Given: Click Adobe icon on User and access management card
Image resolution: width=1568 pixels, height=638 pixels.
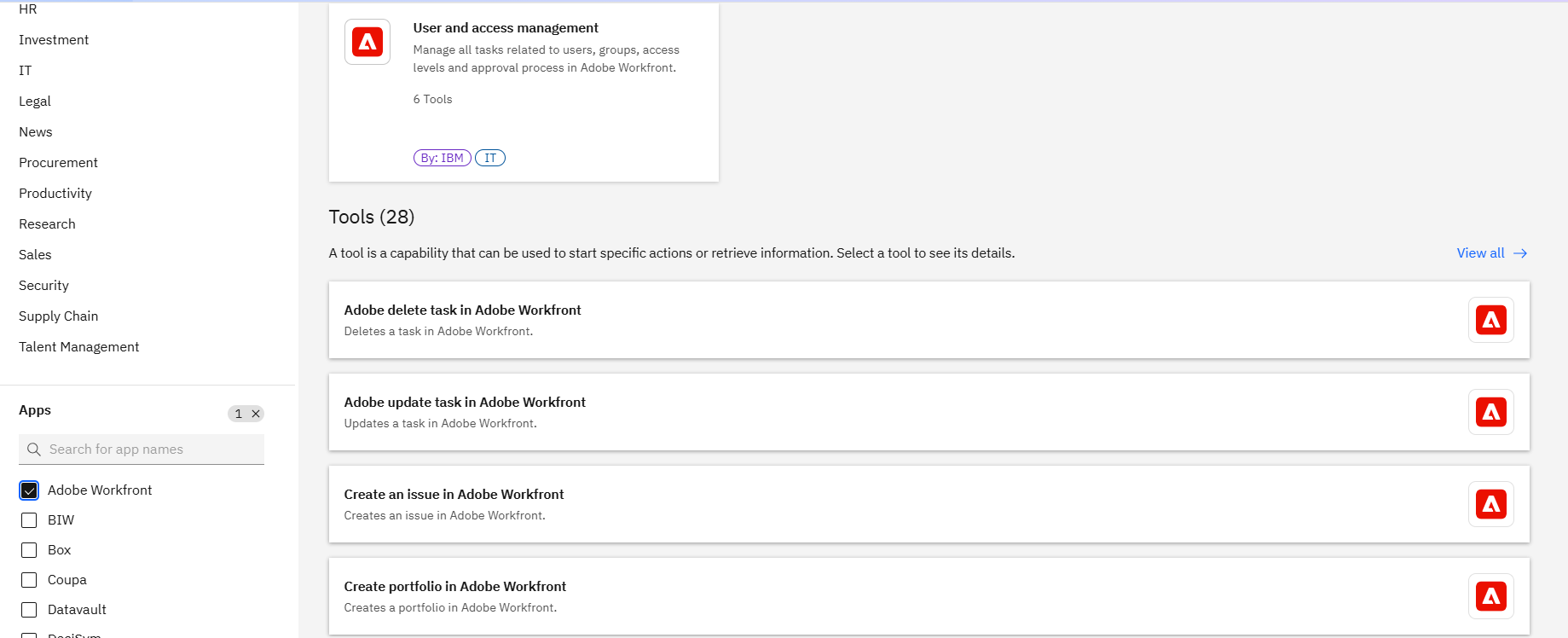Looking at the screenshot, I should pos(367,42).
